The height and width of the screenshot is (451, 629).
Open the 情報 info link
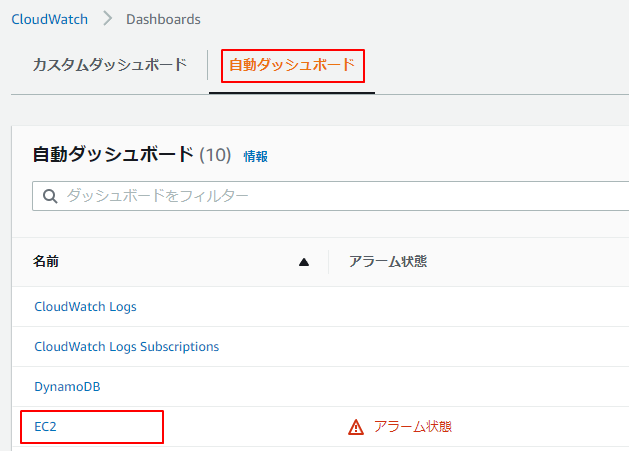(x=256, y=156)
